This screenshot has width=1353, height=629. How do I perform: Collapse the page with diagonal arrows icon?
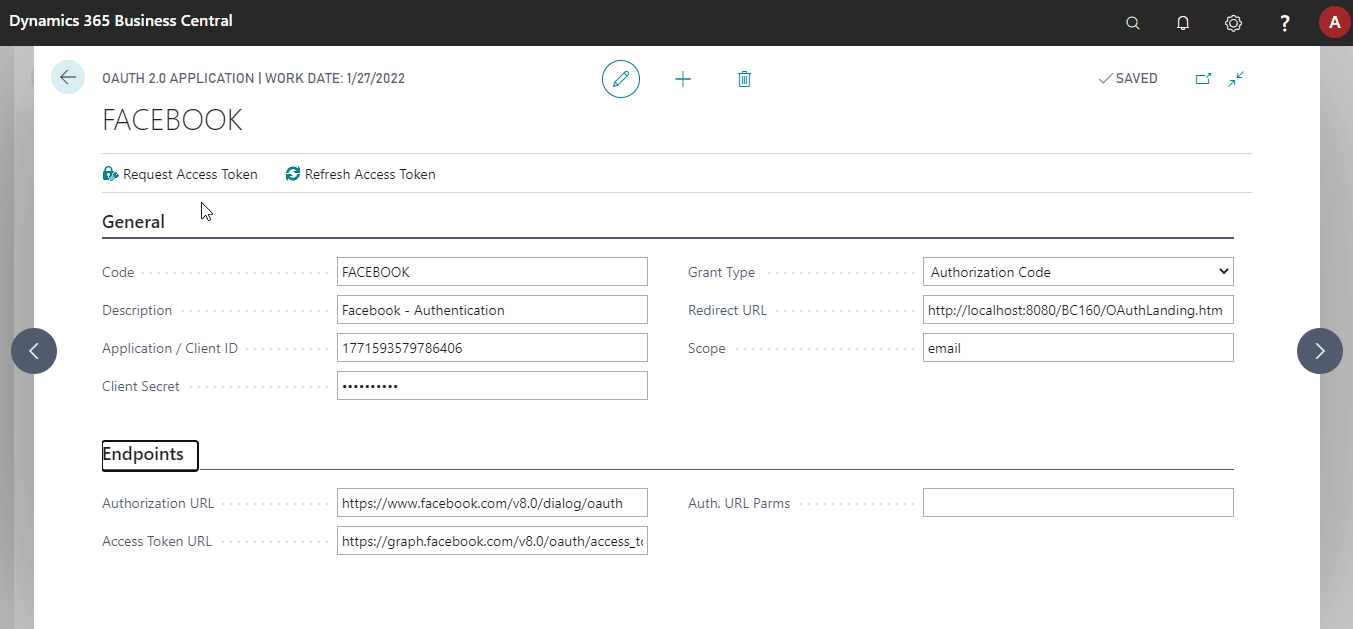(1237, 78)
